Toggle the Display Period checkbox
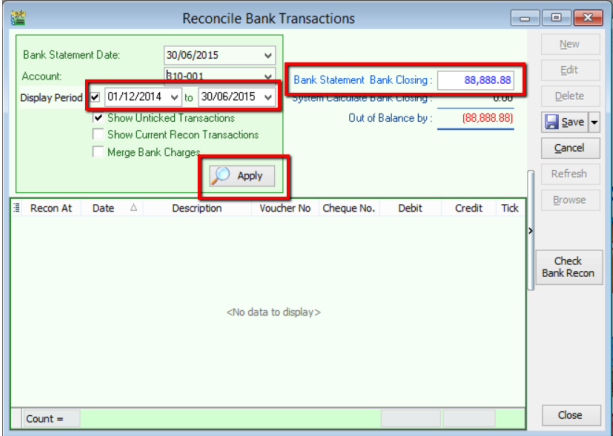The image size is (613, 436). pyautogui.click(x=95, y=97)
